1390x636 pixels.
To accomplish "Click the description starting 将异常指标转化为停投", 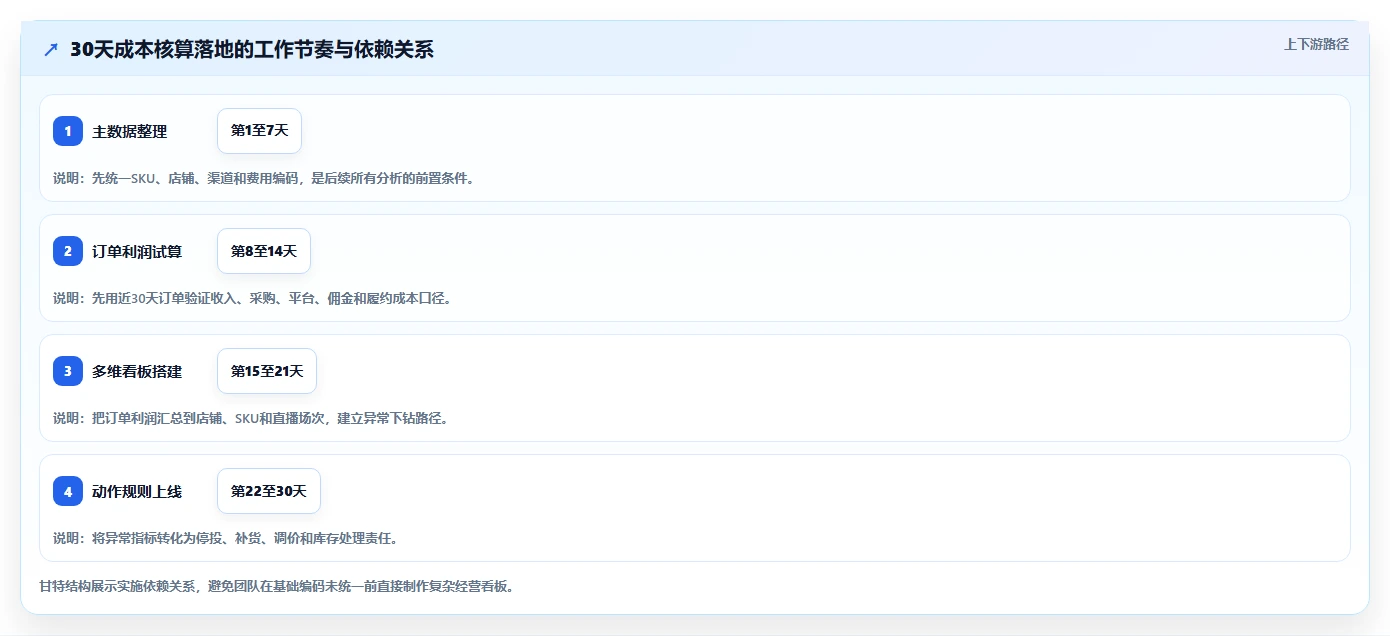I will pyautogui.click(x=226, y=538).
